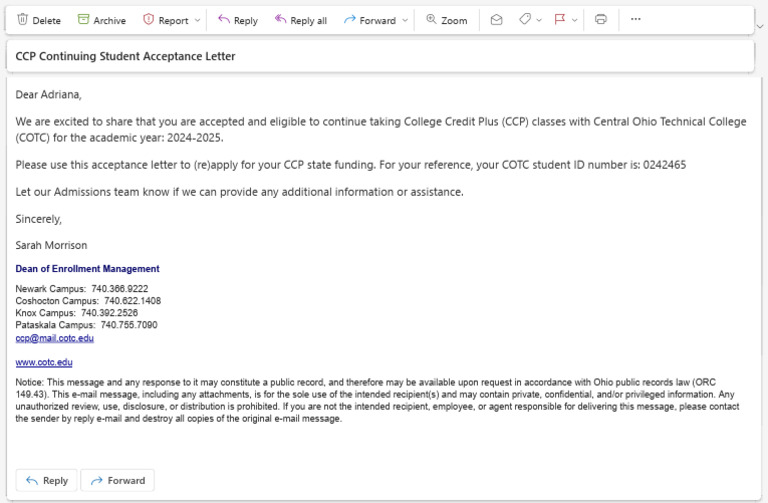The width and height of the screenshot is (768, 503).
Task: Mark message read/unread envelope icon
Action: 496,20
